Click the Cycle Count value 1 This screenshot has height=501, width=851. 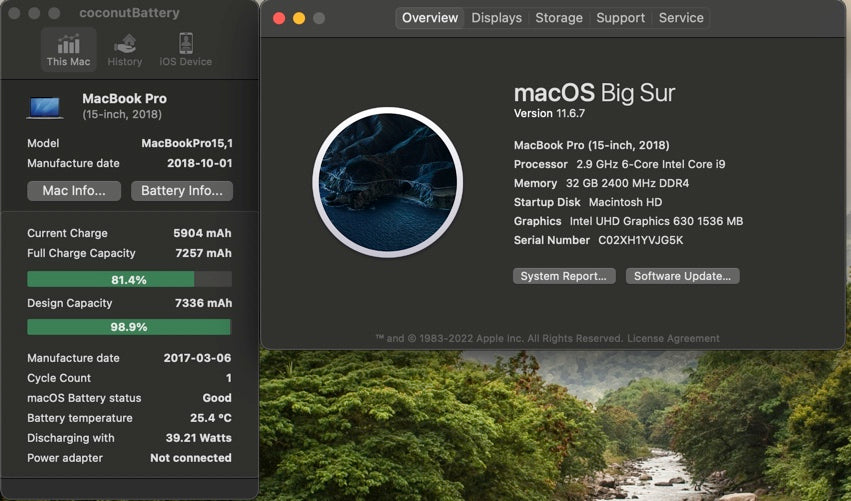(x=228, y=378)
